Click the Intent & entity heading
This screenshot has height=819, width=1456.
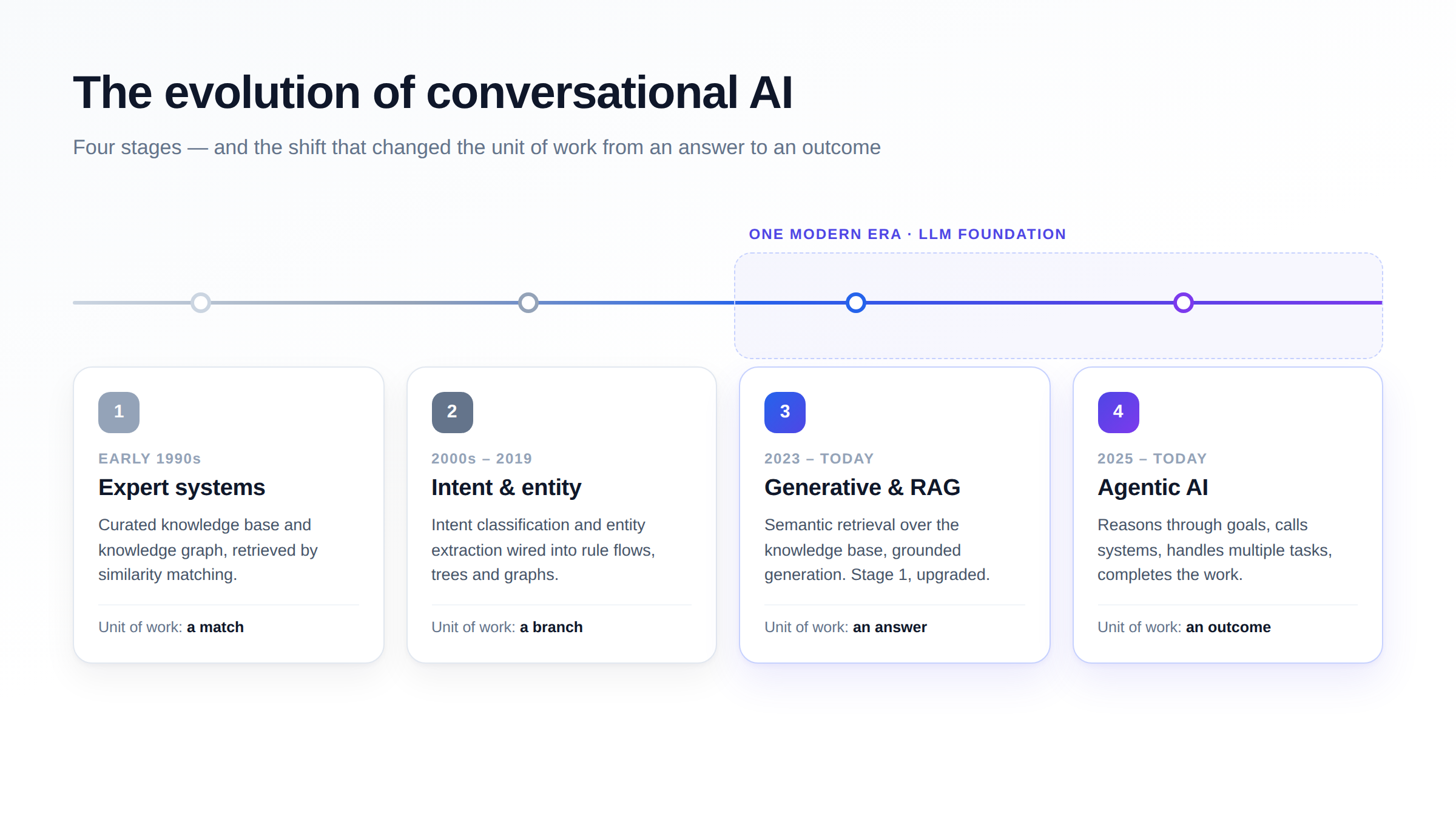507,488
